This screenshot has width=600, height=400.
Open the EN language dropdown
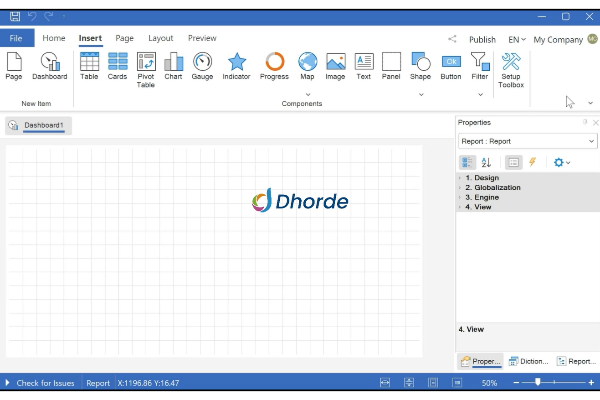516,39
